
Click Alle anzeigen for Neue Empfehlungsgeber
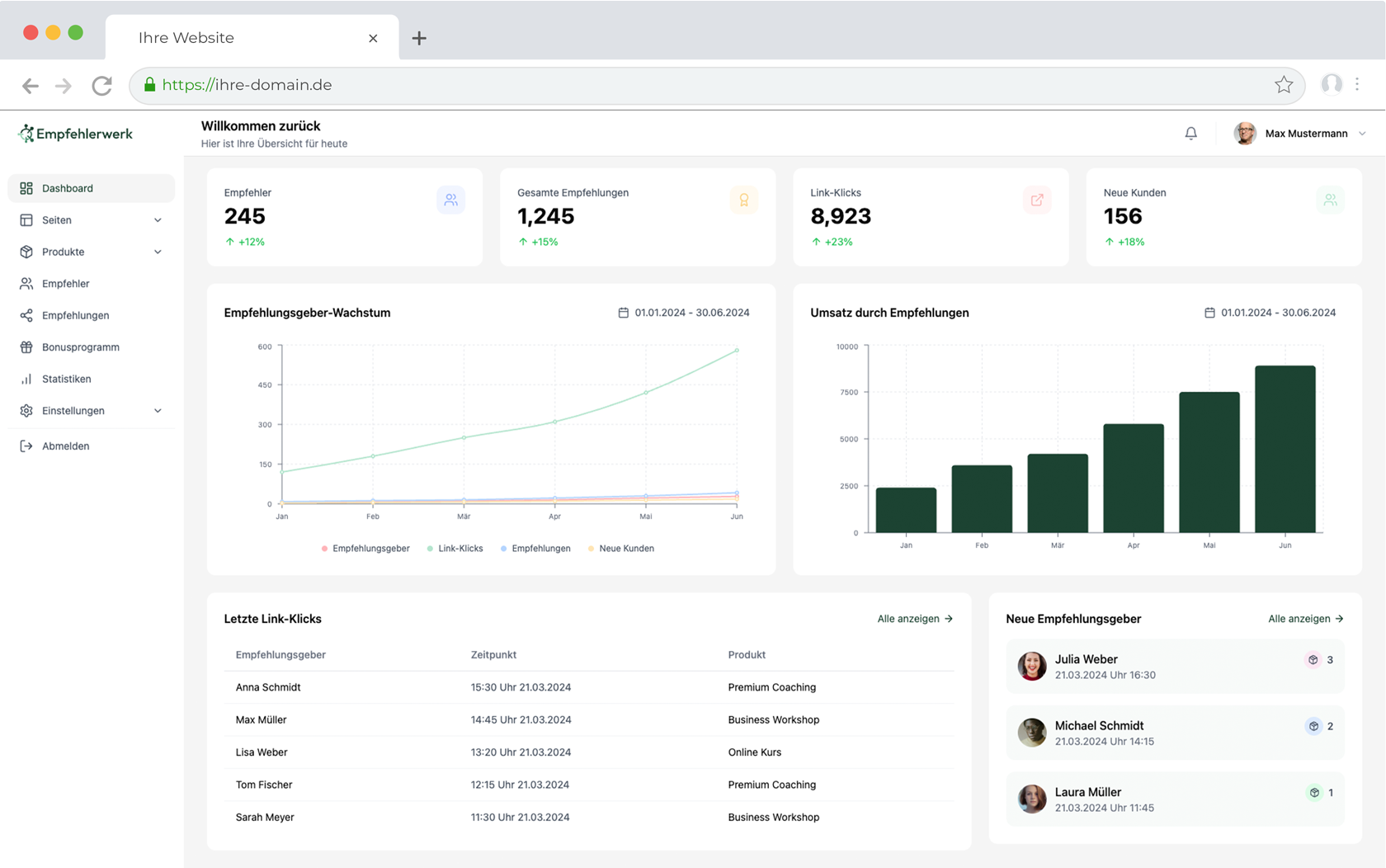tap(1305, 618)
